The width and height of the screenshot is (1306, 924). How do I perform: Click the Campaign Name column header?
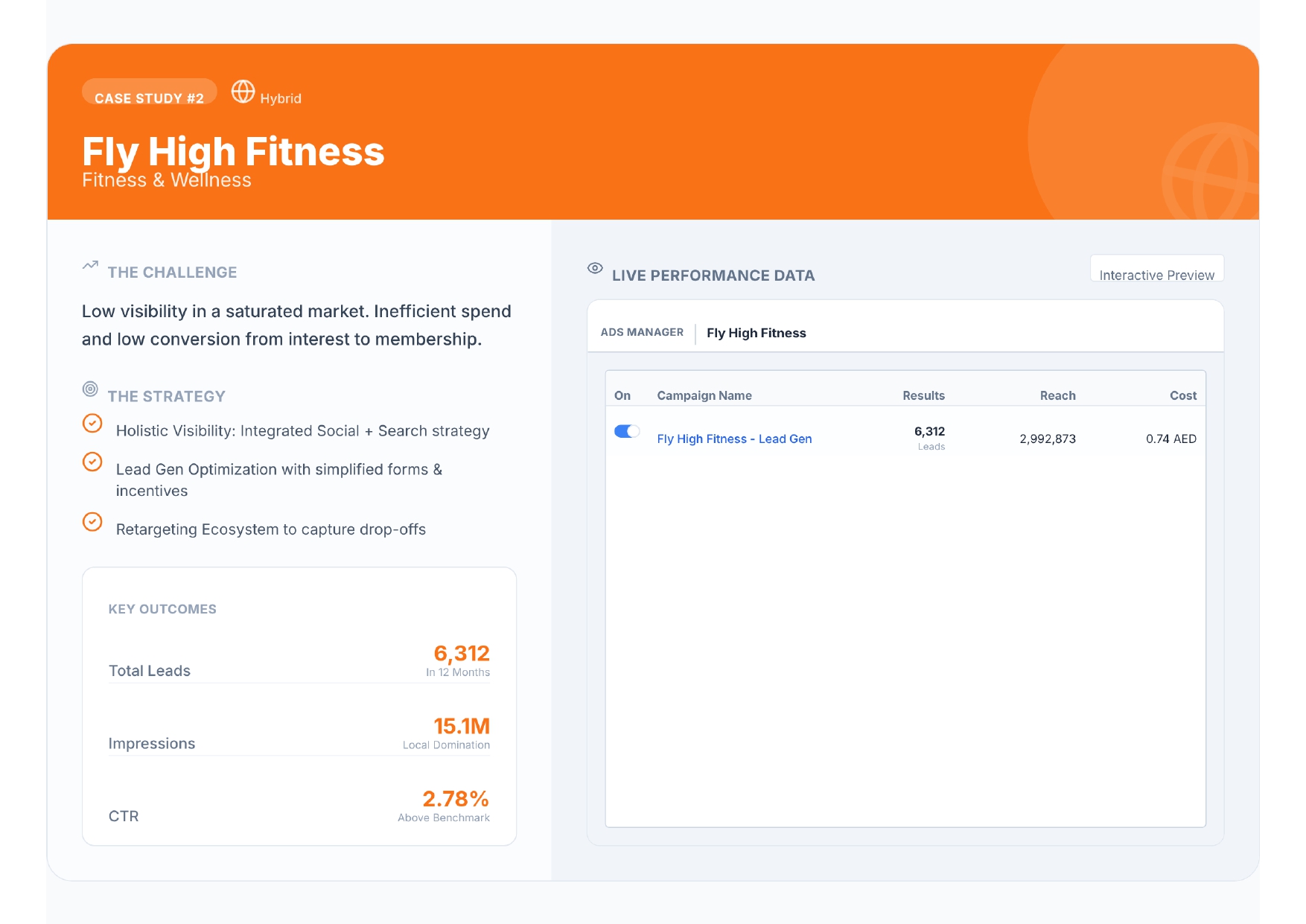(x=704, y=395)
